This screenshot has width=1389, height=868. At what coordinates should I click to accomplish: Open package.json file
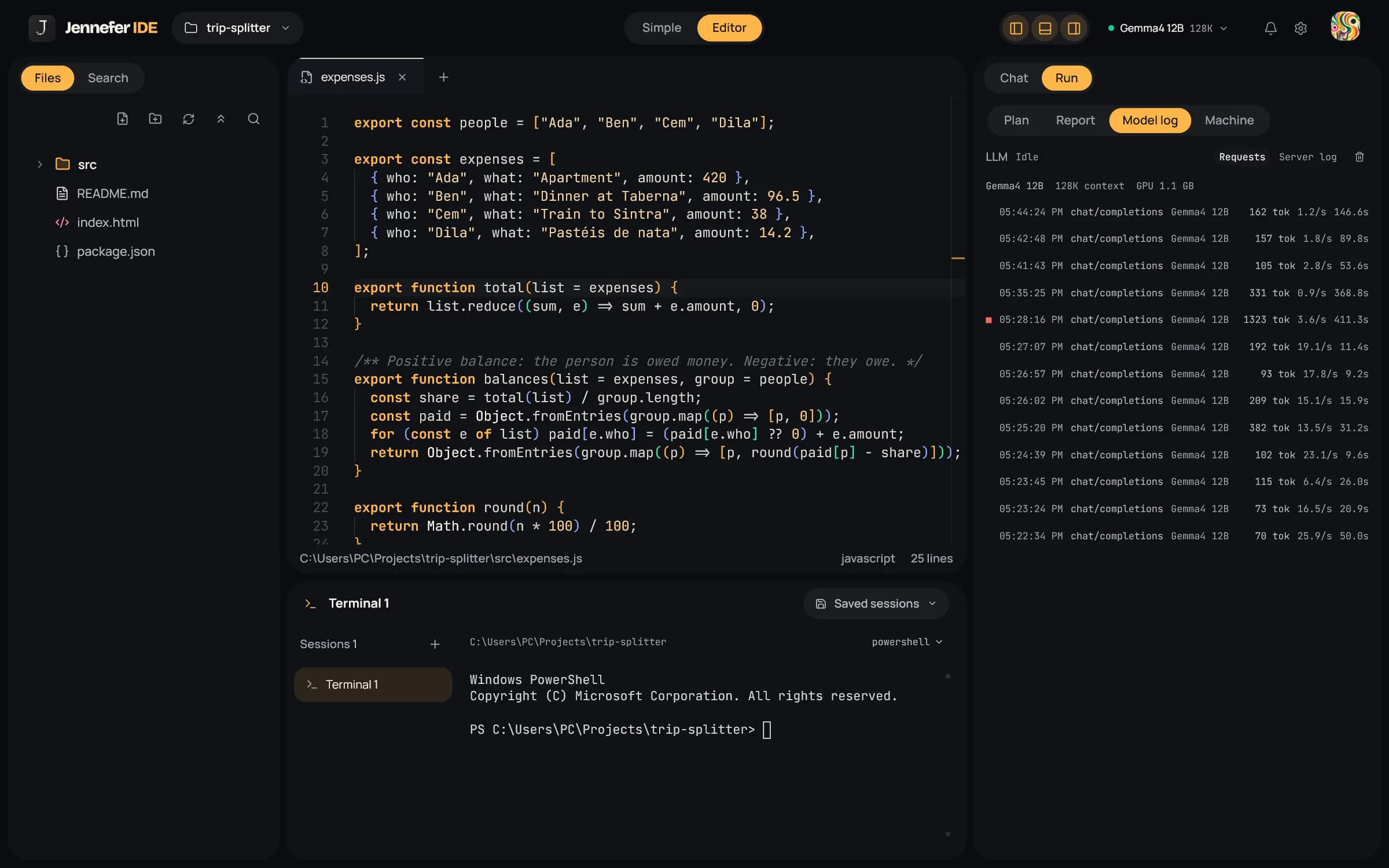click(x=115, y=251)
